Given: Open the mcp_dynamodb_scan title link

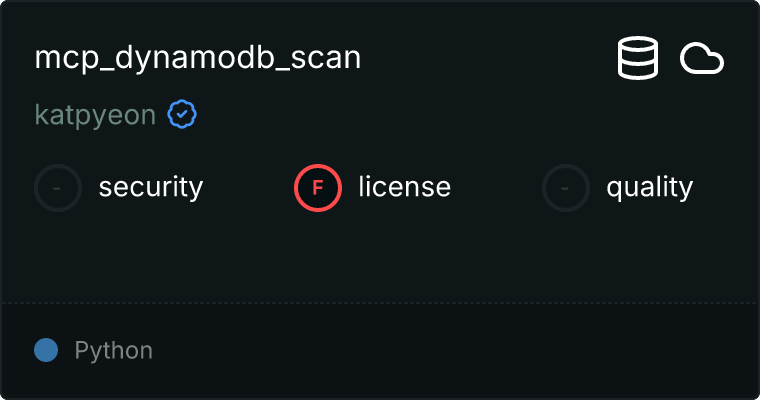Looking at the screenshot, I should 198,58.
